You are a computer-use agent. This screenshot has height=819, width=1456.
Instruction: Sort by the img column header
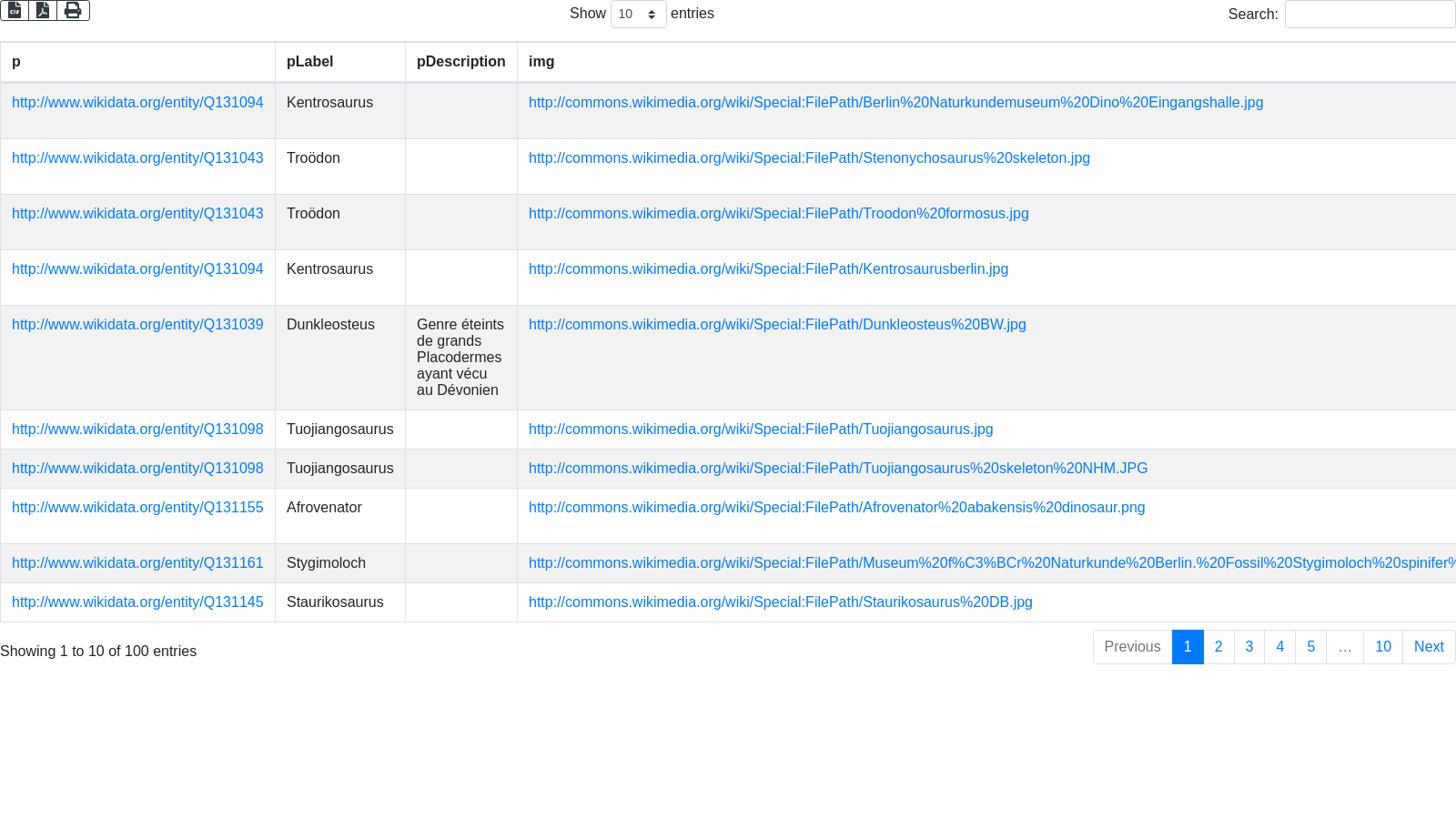pos(541,62)
